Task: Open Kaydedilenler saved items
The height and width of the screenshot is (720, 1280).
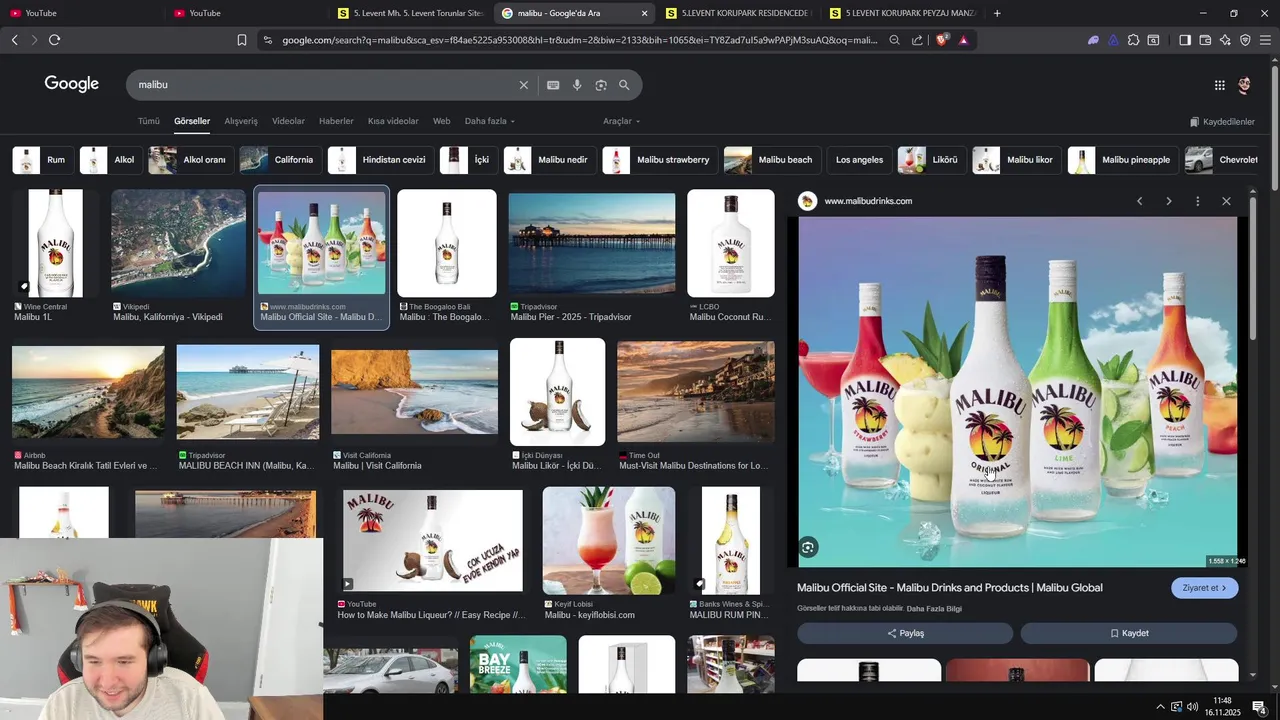Action: (x=1222, y=122)
